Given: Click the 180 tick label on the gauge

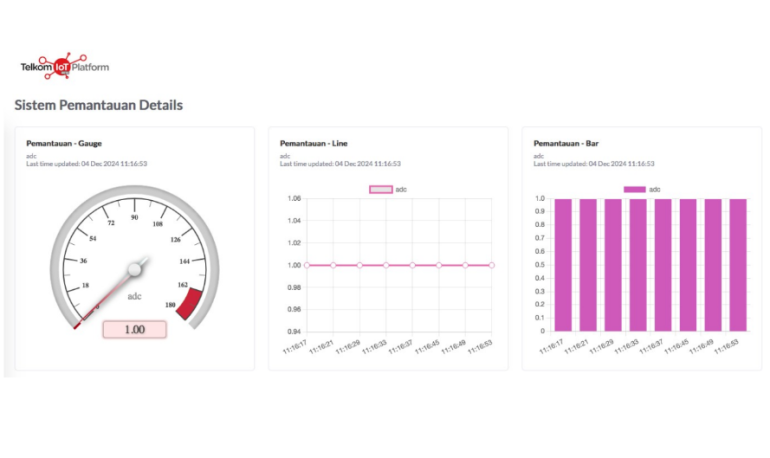Looking at the screenshot, I should 170,305.
